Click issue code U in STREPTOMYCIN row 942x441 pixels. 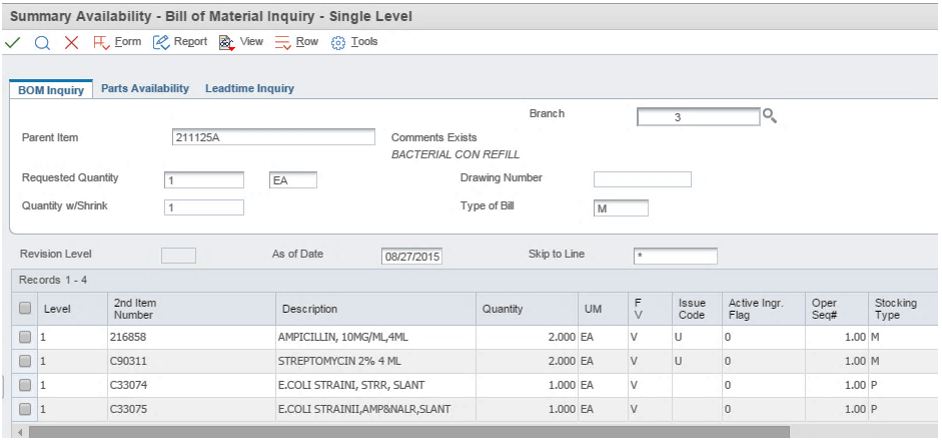(697, 362)
